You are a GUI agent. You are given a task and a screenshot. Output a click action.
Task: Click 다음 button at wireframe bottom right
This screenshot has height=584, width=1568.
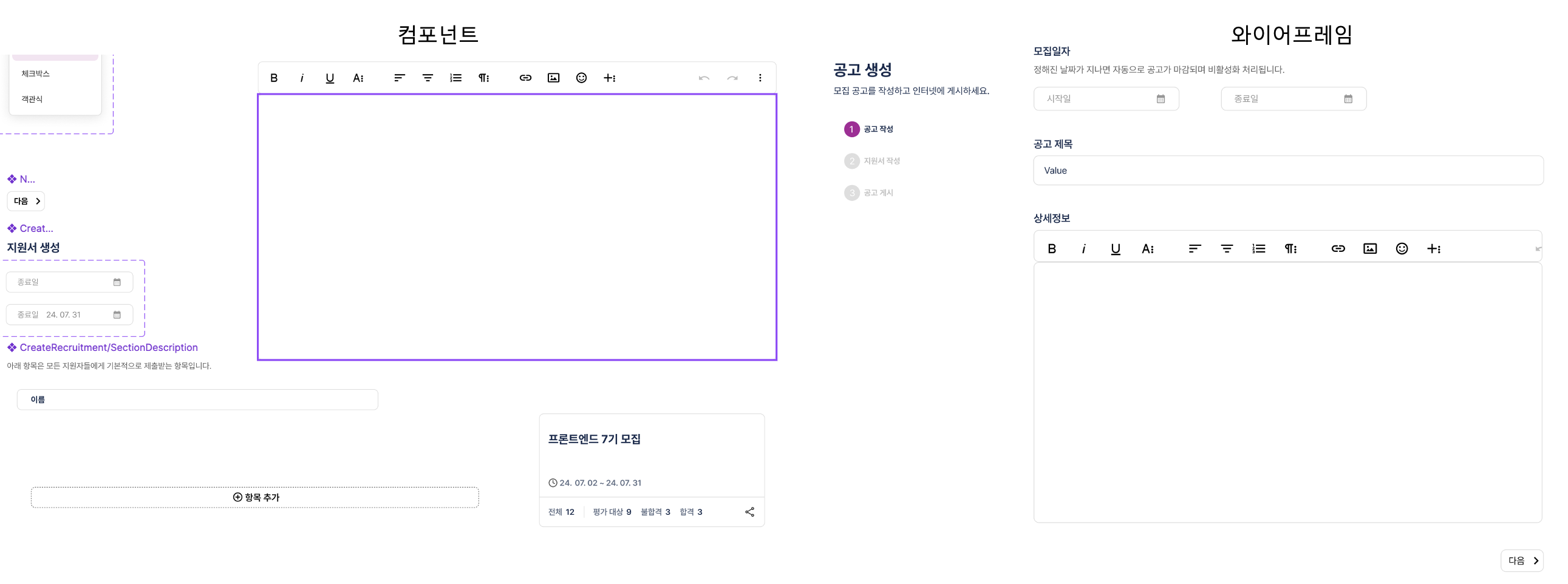(x=1522, y=560)
